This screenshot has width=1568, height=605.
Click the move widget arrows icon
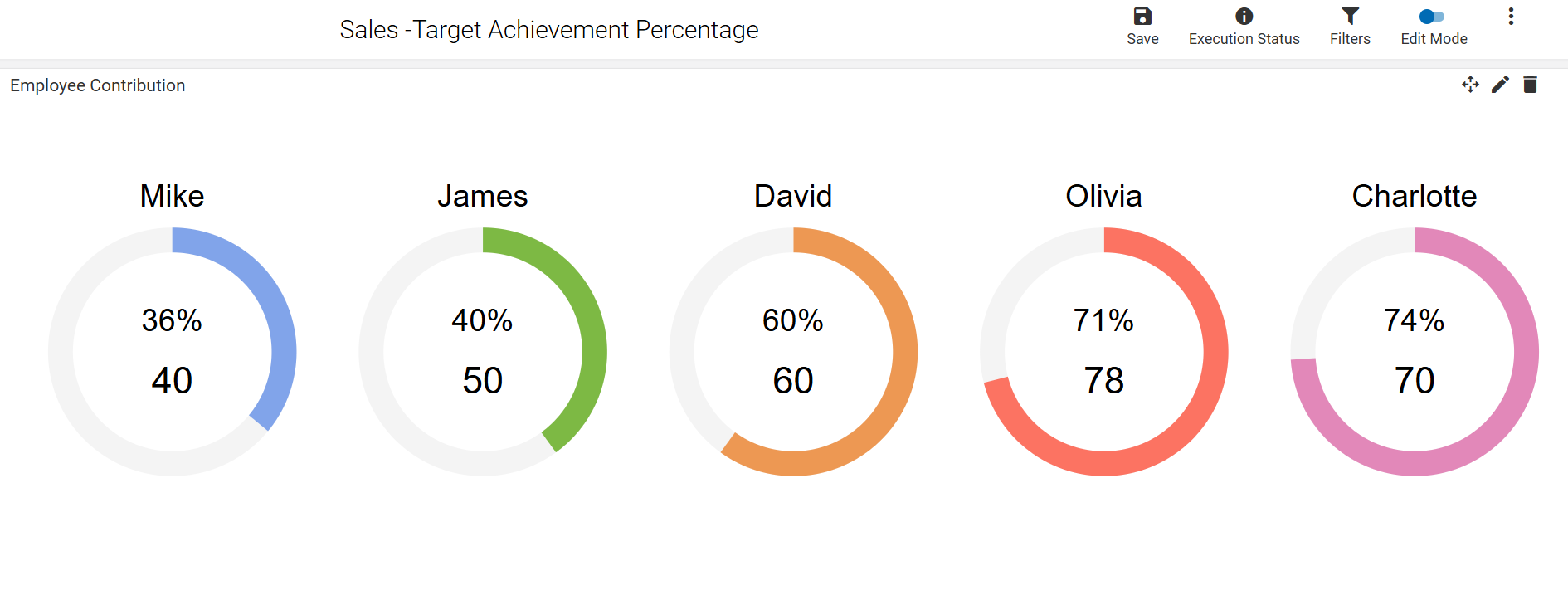pyautogui.click(x=1470, y=85)
